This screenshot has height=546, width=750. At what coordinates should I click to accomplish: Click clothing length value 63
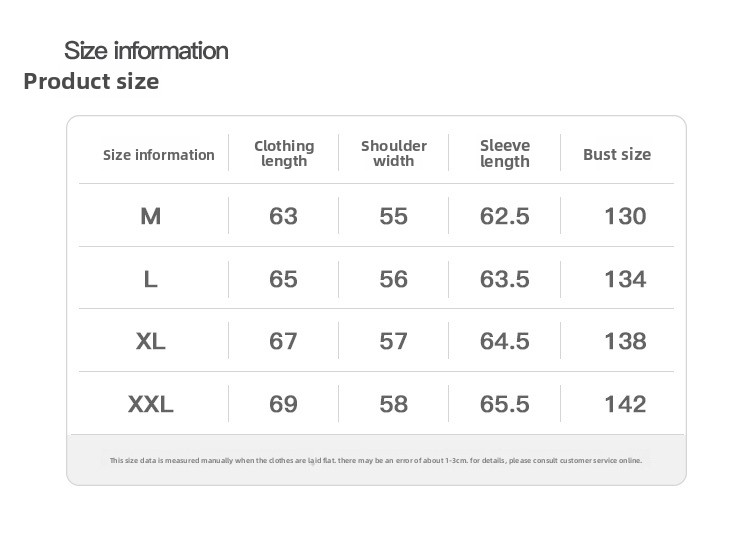[284, 216]
